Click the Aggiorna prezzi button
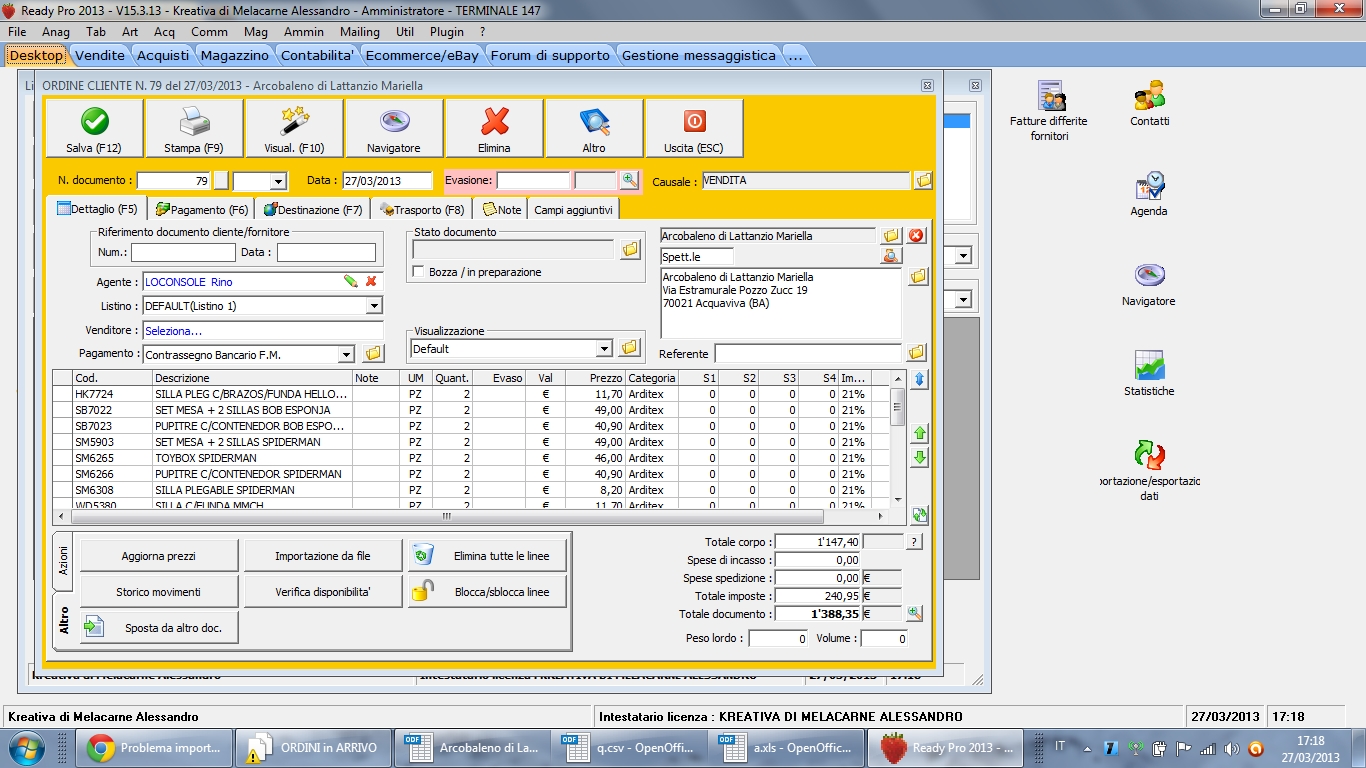This screenshot has height=768, width=1366. 159,556
